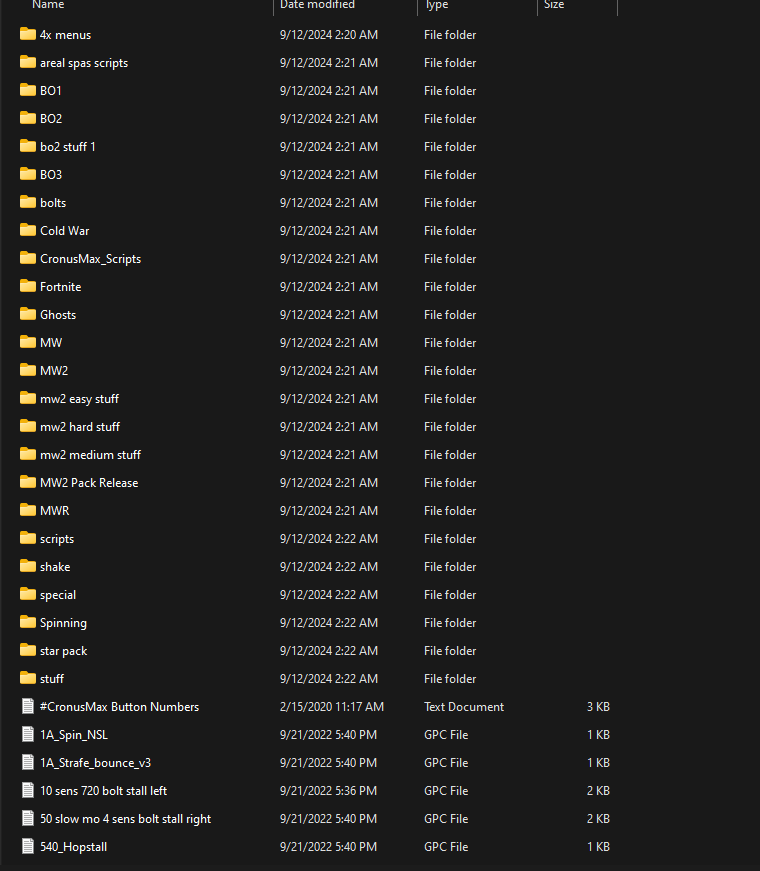
Task: Click the '540_Hopstall' file name
Action: pyautogui.click(x=73, y=847)
